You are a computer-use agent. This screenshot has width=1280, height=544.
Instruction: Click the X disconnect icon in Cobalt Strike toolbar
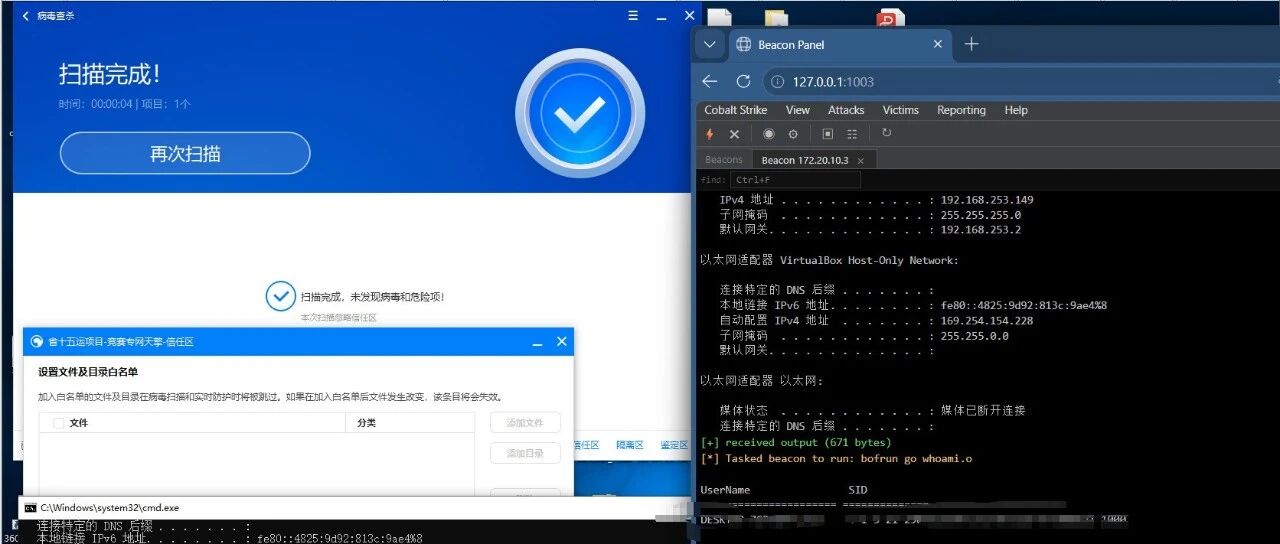[x=734, y=134]
